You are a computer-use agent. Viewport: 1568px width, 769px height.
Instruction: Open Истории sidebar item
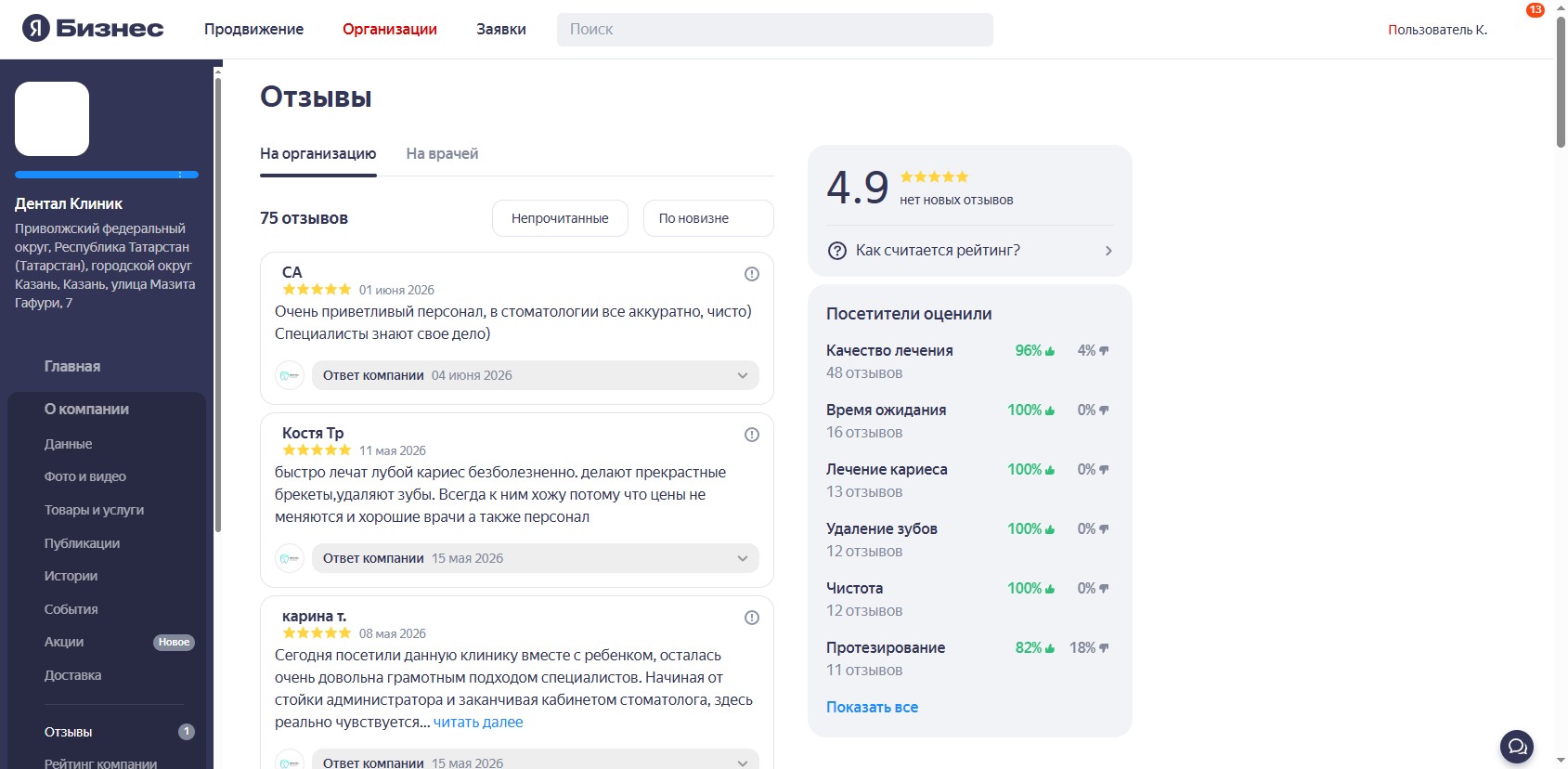tap(71, 576)
